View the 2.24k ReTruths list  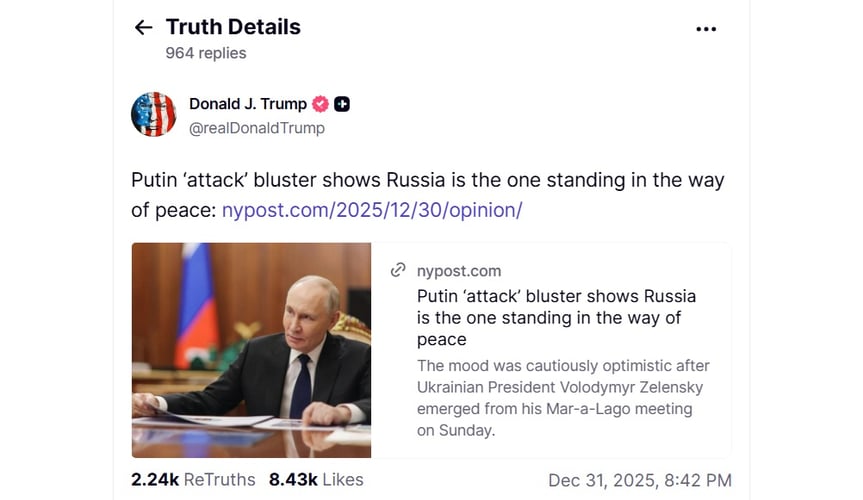[x=193, y=480]
